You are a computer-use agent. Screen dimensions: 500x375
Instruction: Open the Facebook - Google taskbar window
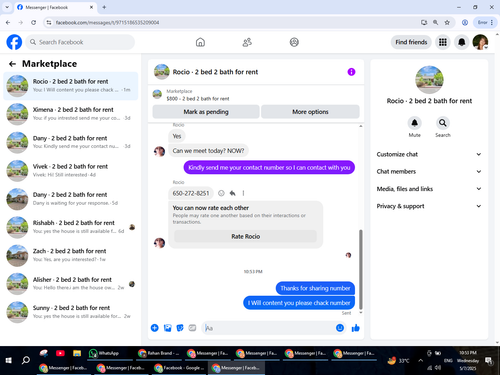[179, 368]
